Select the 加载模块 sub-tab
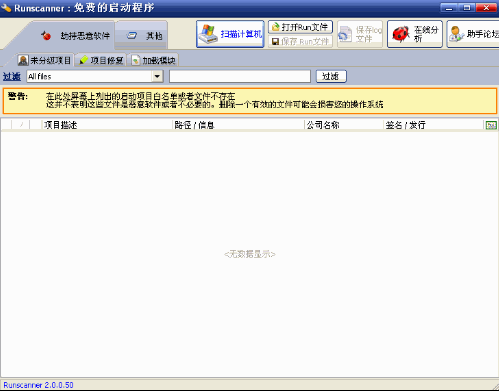Image resolution: width=499 pixels, height=391 pixels. (153, 60)
